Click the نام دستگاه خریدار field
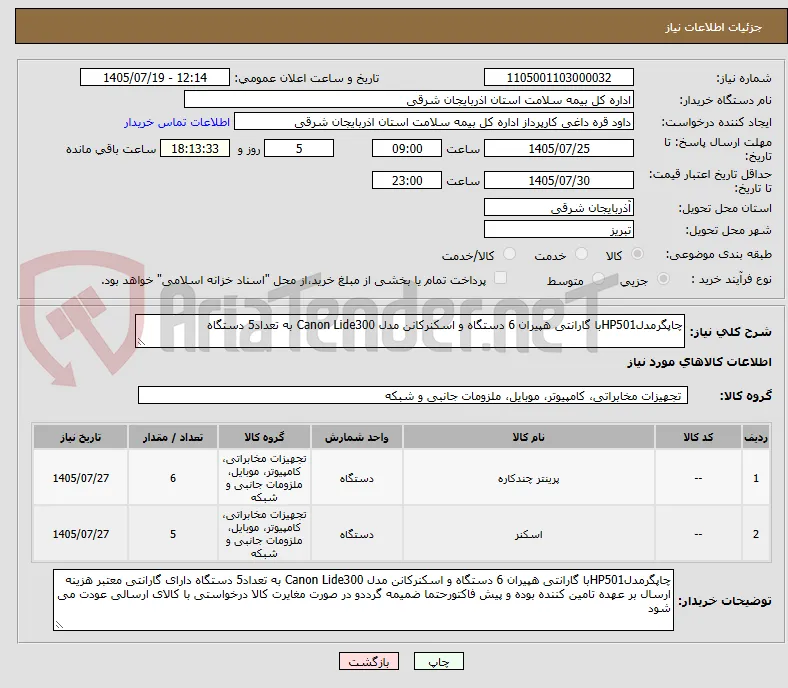The width and height of the screenshot is (788, 688). (x=409, y=100)
